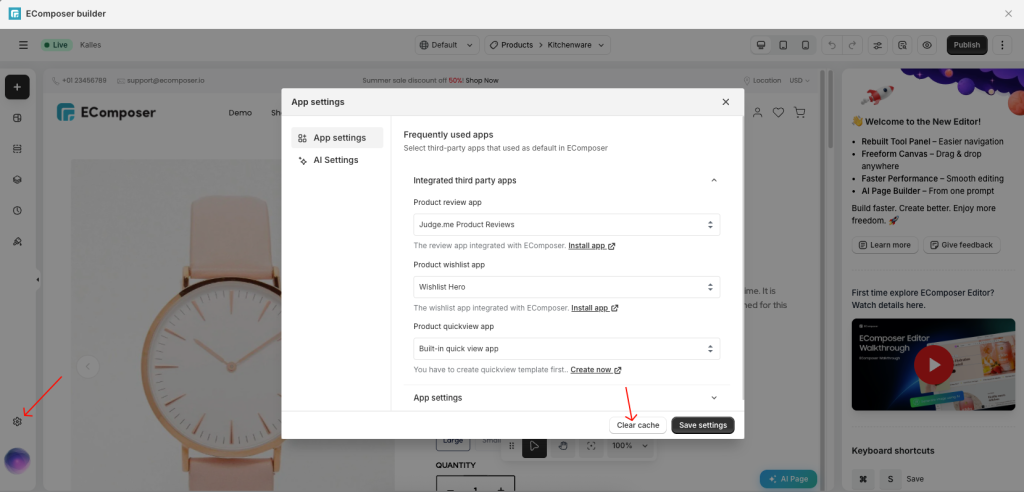The image size is (1024, 492).
Task: Click the Learn more button
Action: [x=885, y=245]
